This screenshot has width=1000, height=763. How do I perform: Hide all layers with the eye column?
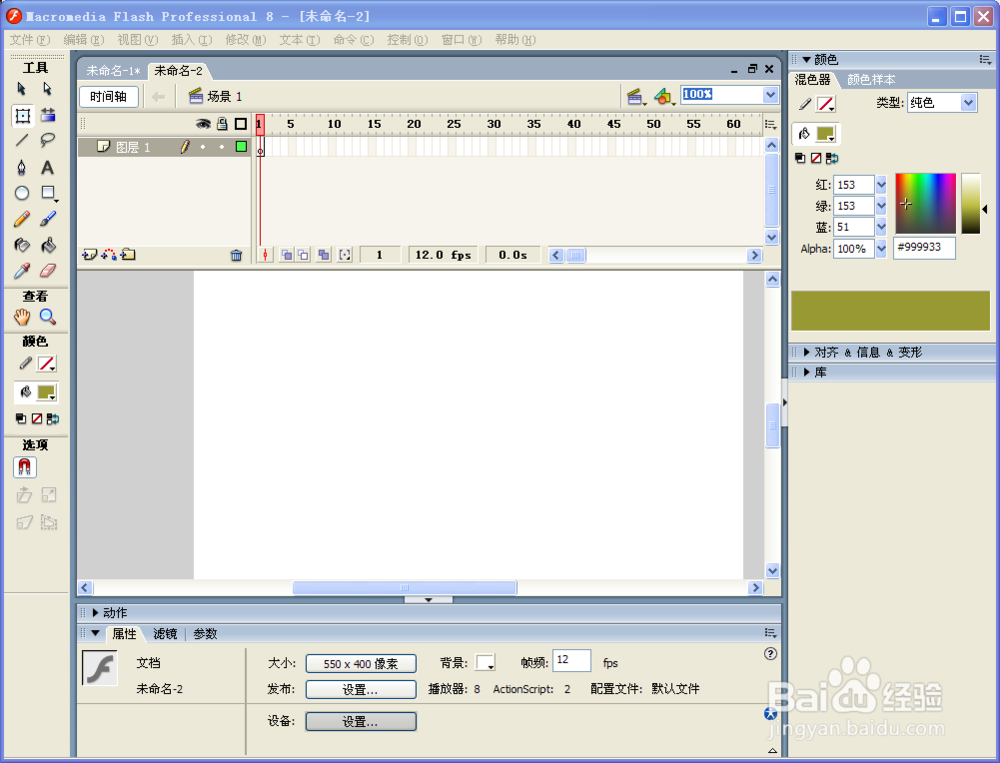(x=204, y=123)
